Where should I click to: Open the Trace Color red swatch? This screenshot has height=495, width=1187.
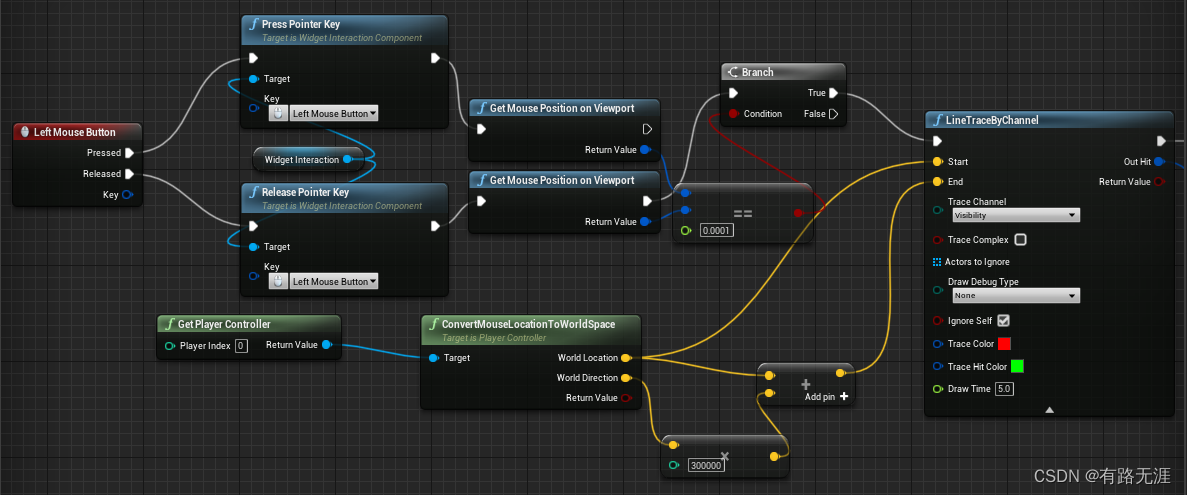tap(1005, 344)
